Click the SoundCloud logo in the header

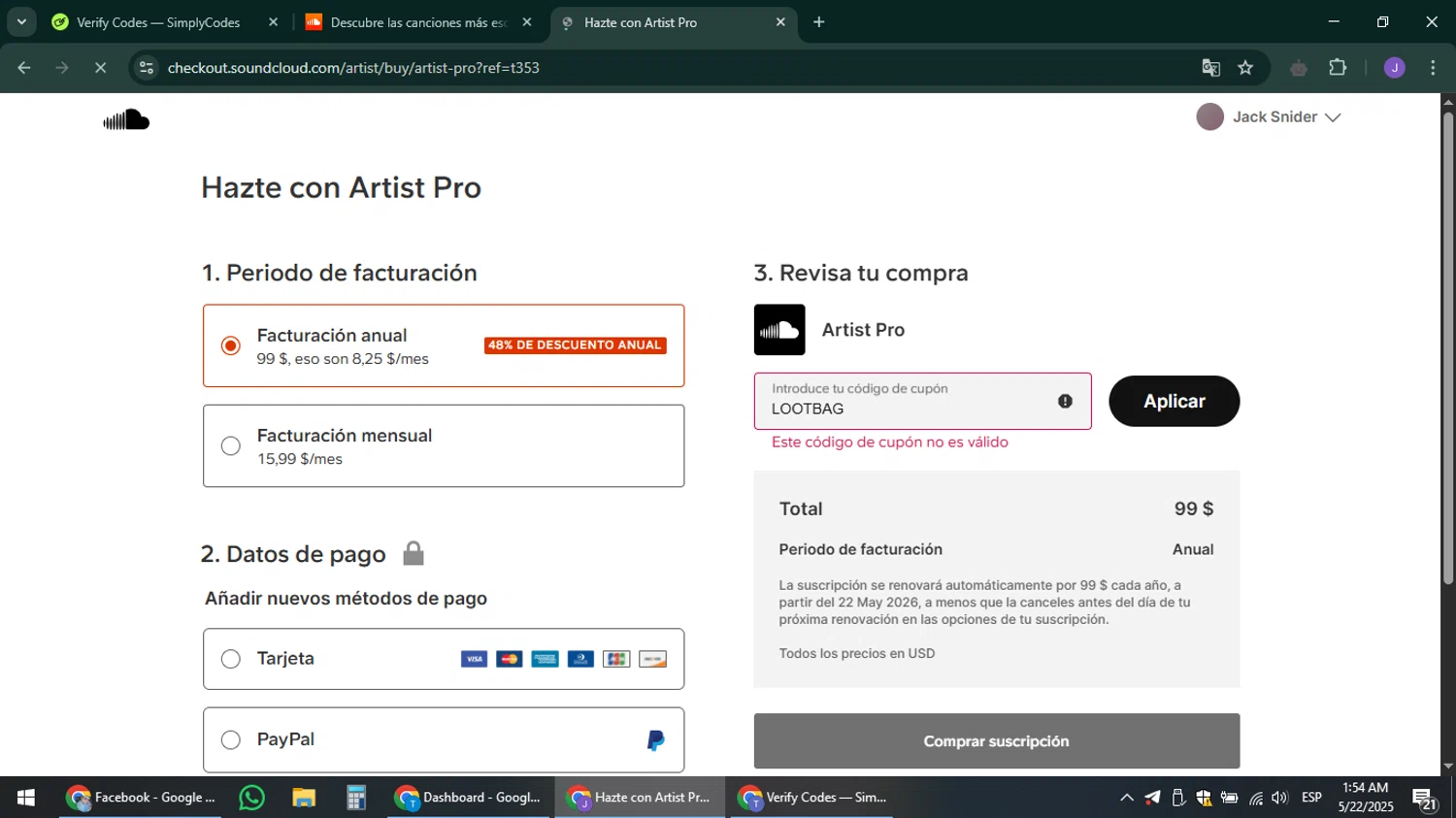(x=126, y=119)
